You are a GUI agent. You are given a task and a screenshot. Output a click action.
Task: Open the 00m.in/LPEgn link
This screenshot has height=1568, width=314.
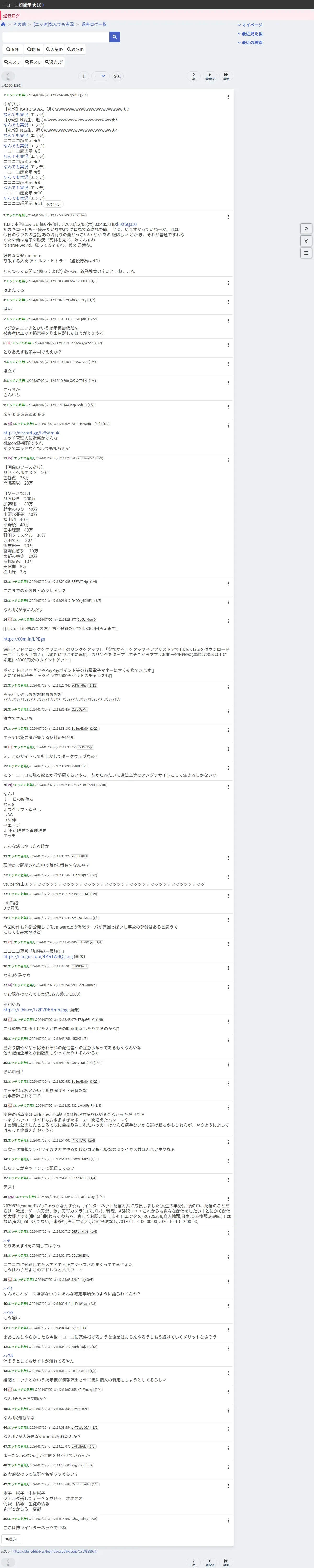[x=24, y=639]
